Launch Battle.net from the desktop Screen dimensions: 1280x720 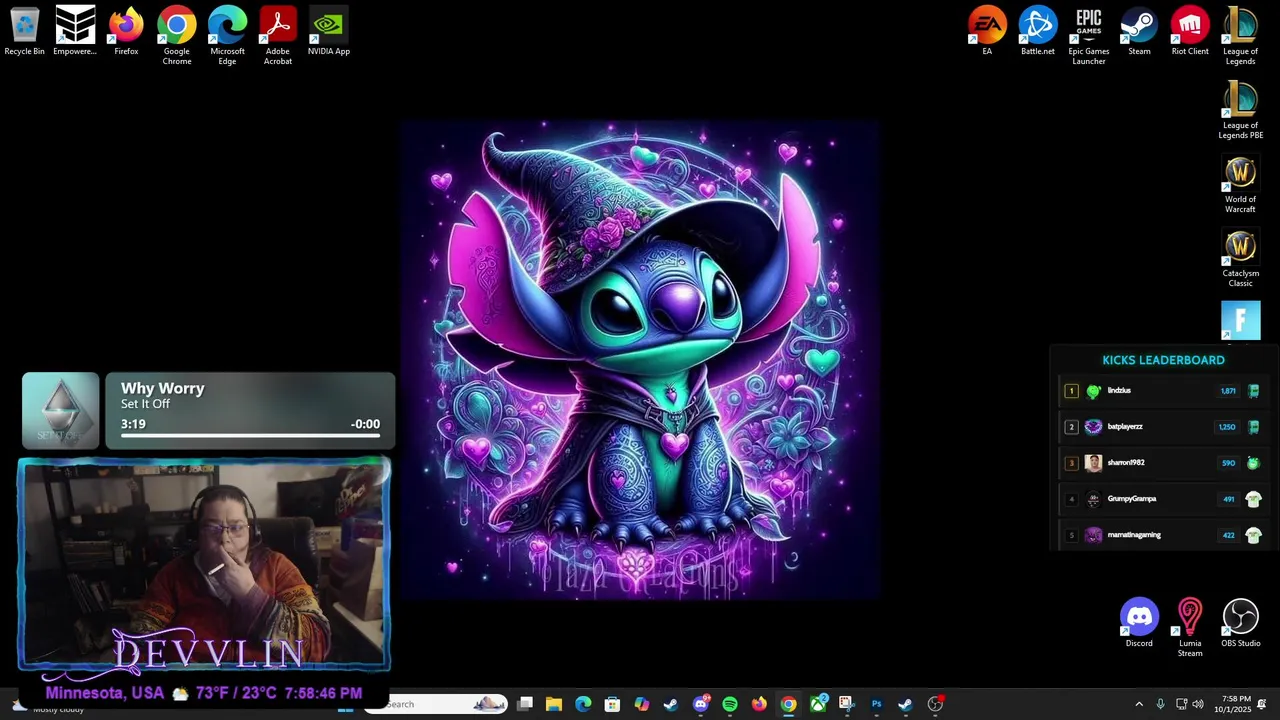pos(1038,32)
